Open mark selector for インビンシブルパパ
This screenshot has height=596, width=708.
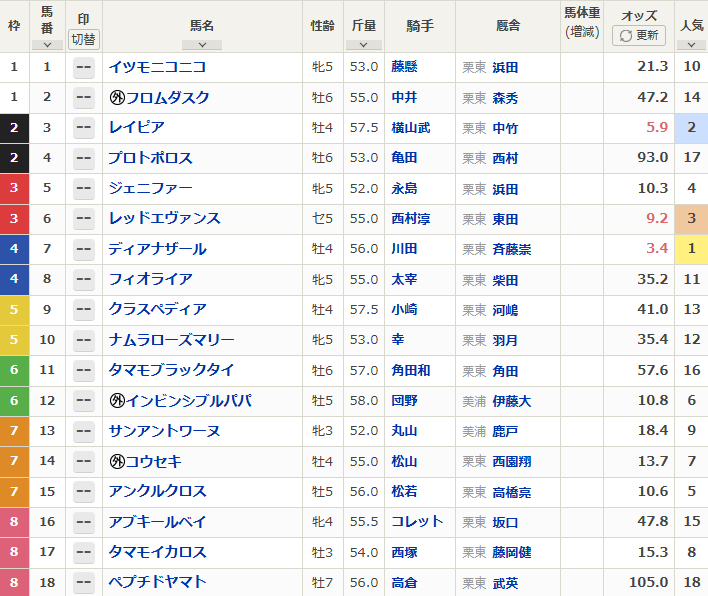point(84,400)
